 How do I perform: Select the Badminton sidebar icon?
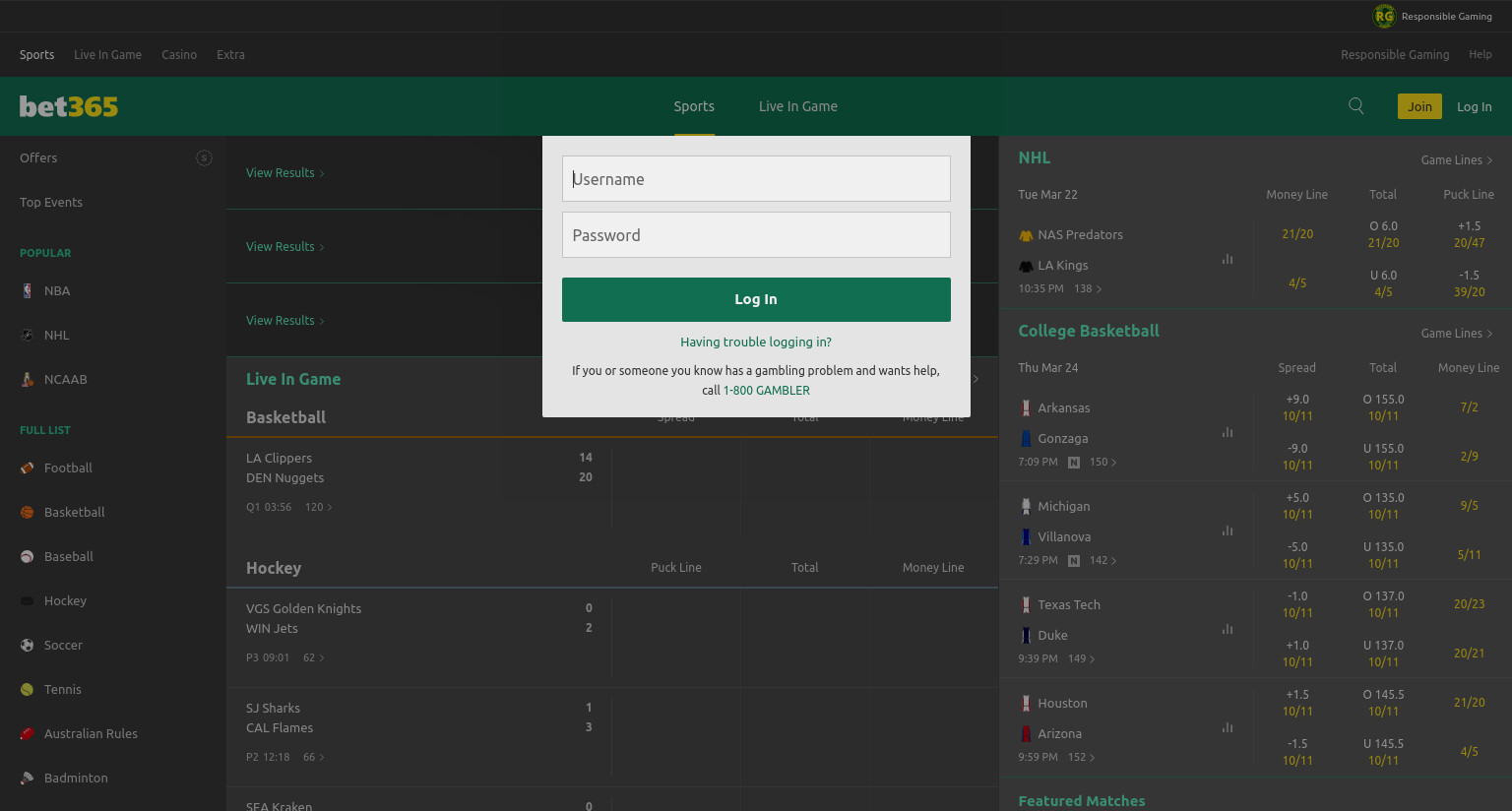(x=27, y=778)
